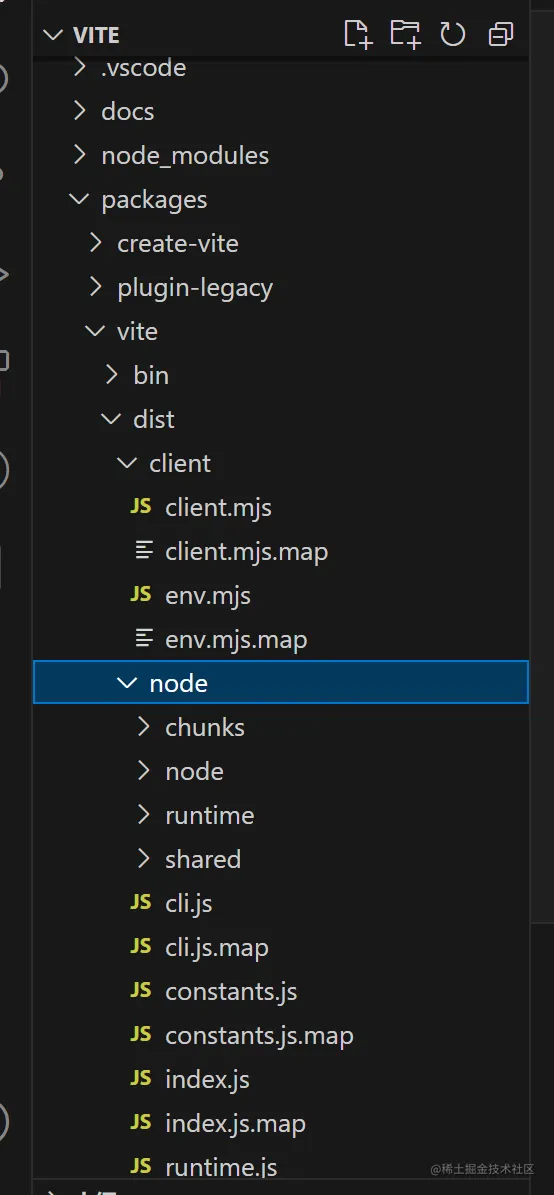Click the New Folder icon in explorer header
This screenshot has width=554, height=1195.
(x=405, y=34)
